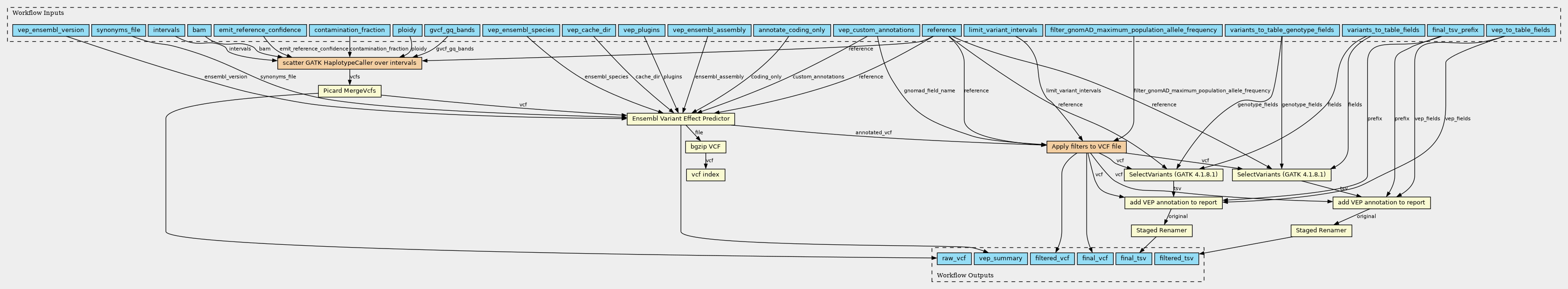Click the ensembl_version edge label
1568x289 pixels.
pos(226,77)
